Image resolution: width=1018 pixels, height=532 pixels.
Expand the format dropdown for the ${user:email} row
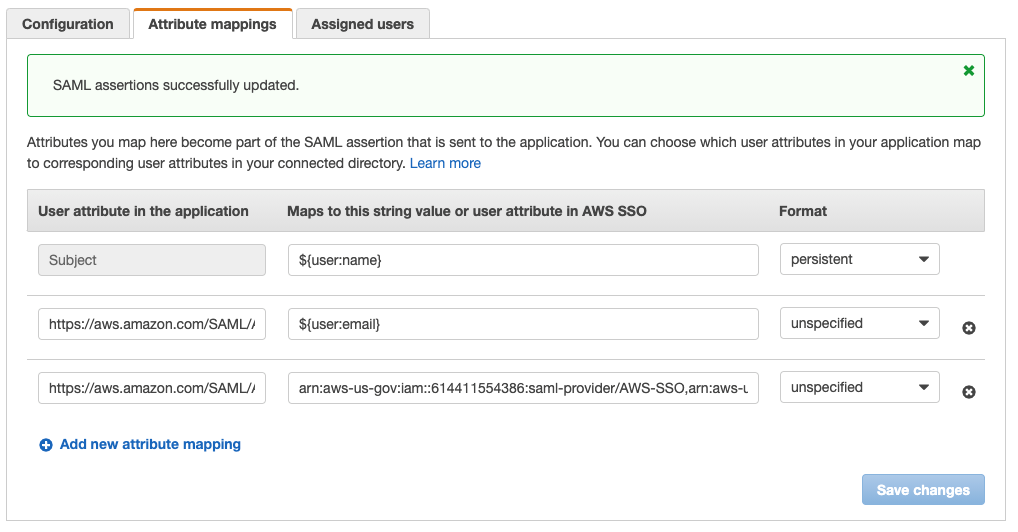859,324
